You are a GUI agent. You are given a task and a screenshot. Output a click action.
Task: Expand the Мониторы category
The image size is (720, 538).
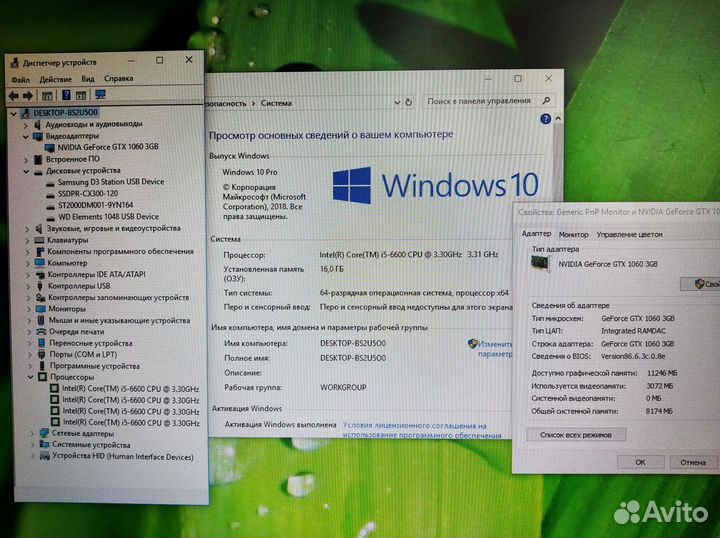click(27, 309)
